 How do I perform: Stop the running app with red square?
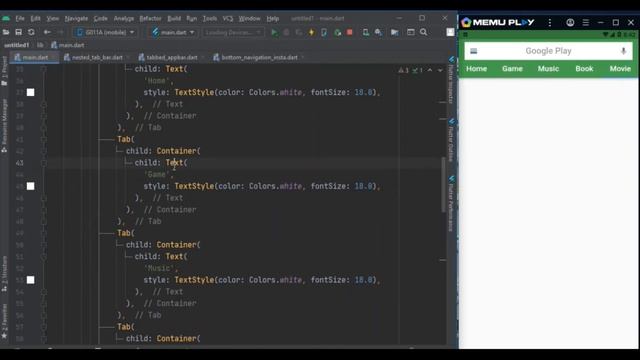(350, 32)
